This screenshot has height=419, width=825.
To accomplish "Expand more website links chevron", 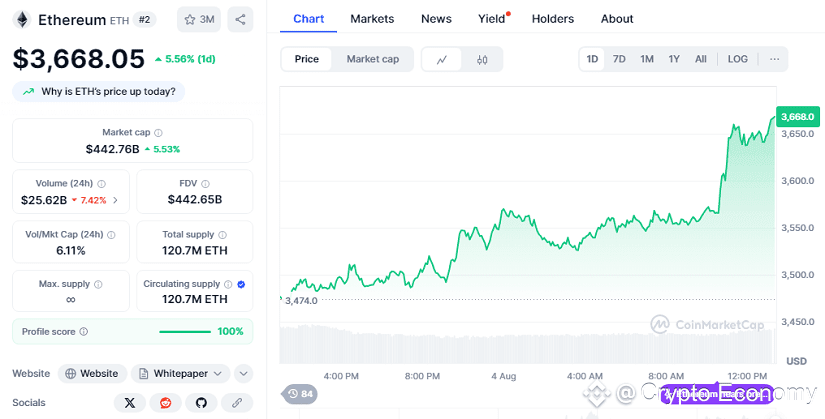I will 243,374.
